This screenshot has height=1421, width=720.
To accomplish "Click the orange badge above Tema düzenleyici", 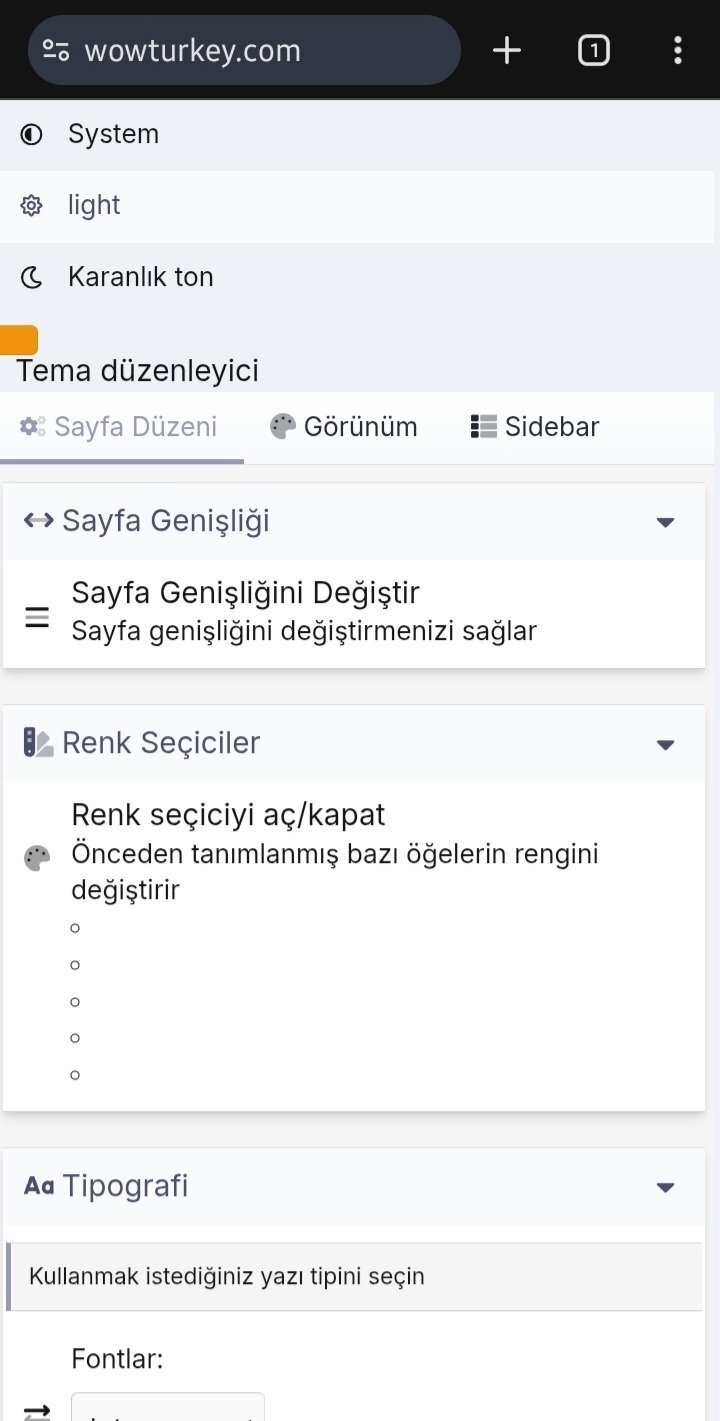I will click(x=18, y=340).
